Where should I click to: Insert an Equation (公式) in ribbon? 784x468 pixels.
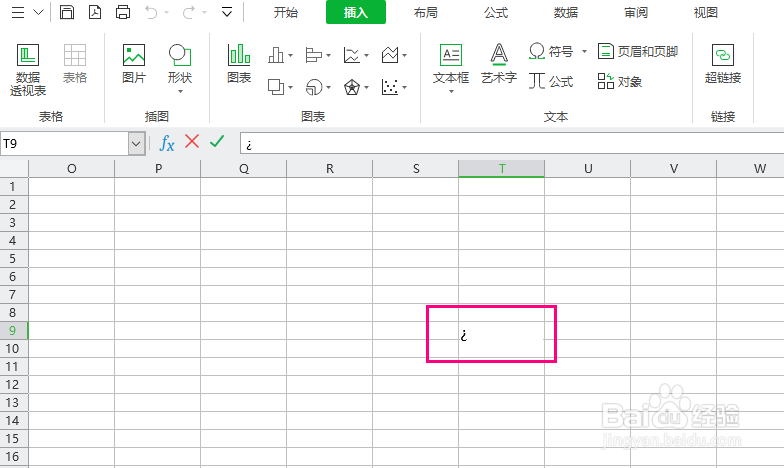click(x=551, y=81)
